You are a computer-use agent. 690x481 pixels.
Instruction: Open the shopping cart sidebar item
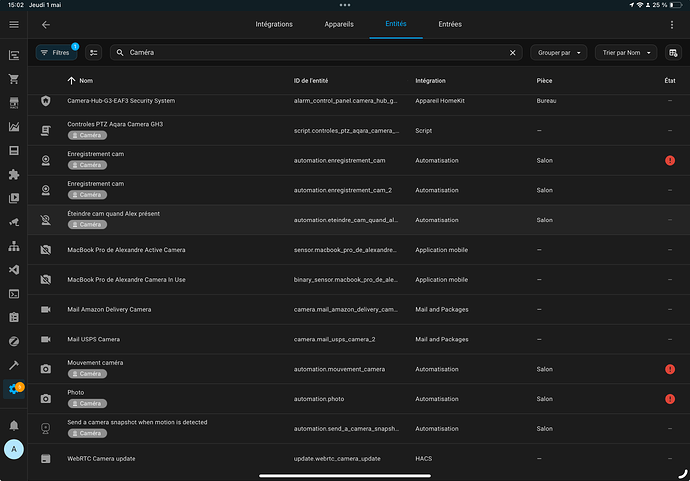click(x=14, y=79)
